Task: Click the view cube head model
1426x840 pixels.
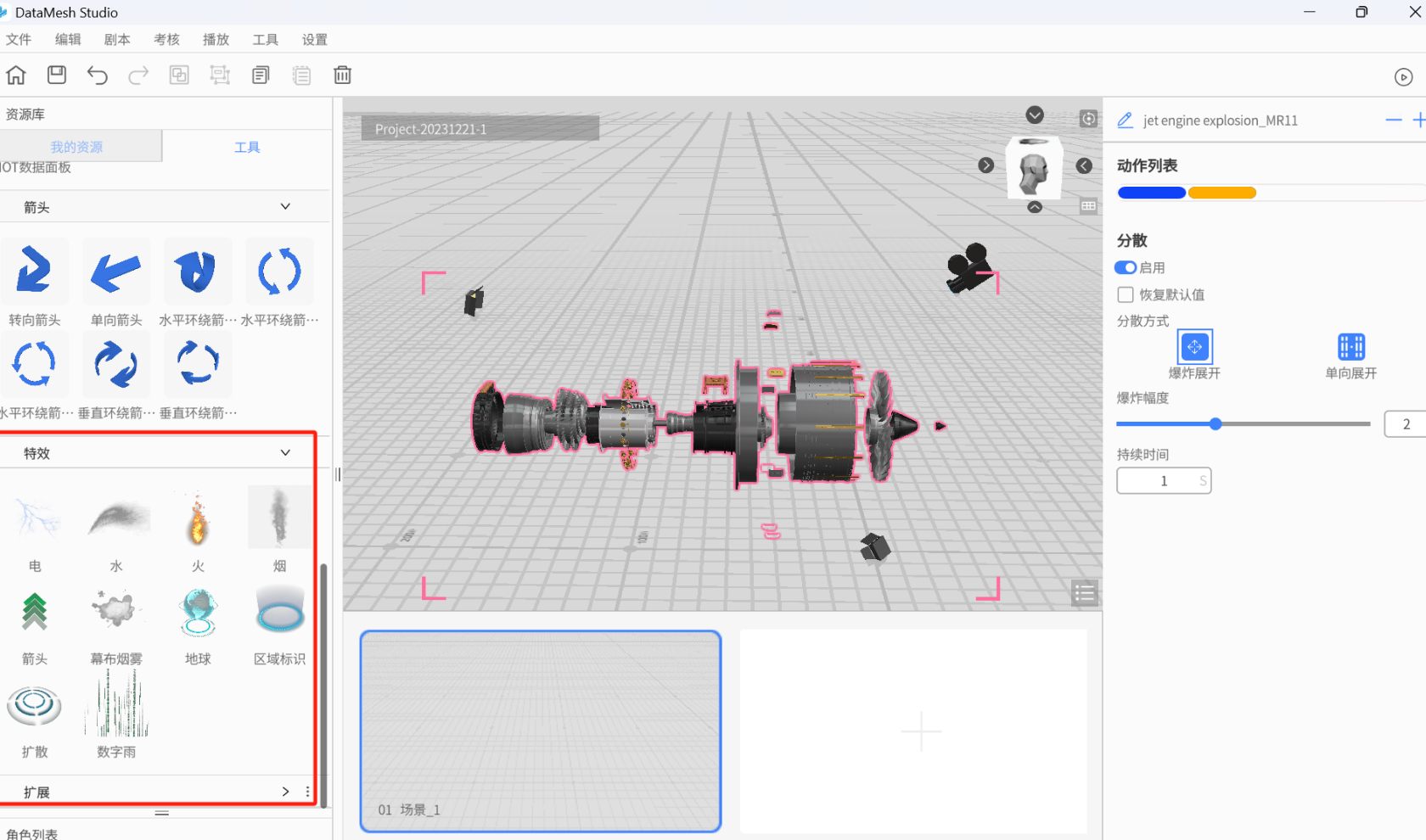Action: 1034,170
